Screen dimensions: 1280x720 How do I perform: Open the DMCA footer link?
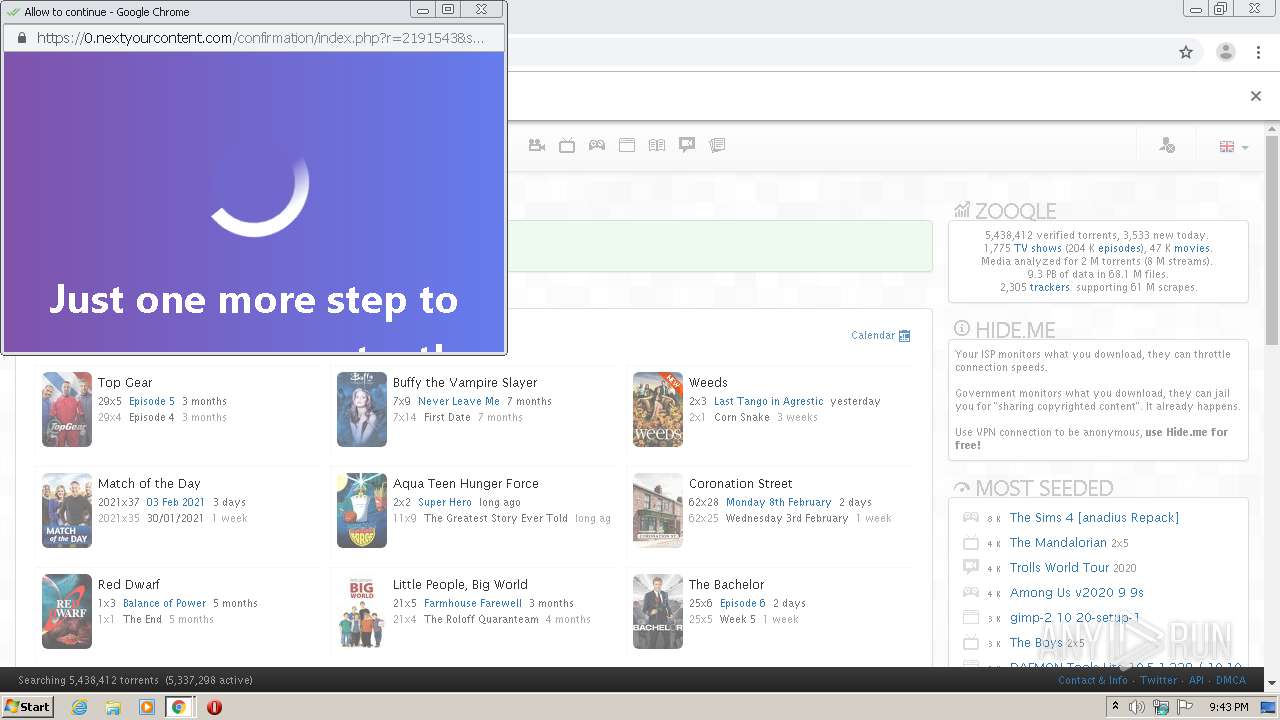(1231, 680)
